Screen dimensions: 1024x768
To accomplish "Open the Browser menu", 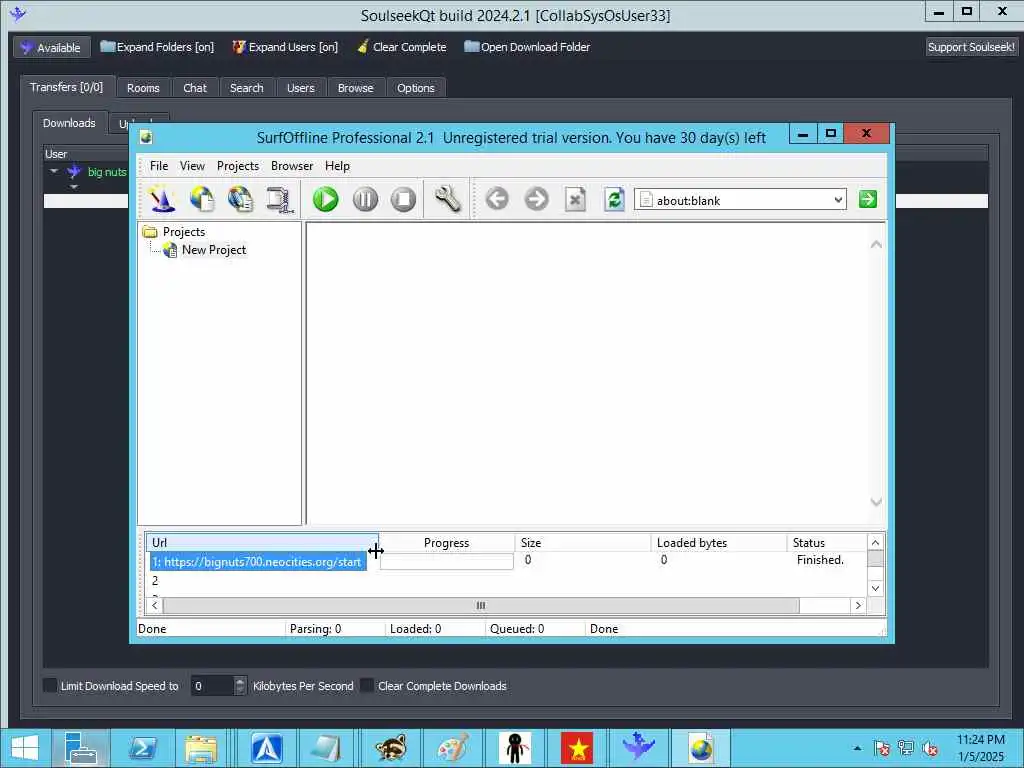I will pos(292,166).
